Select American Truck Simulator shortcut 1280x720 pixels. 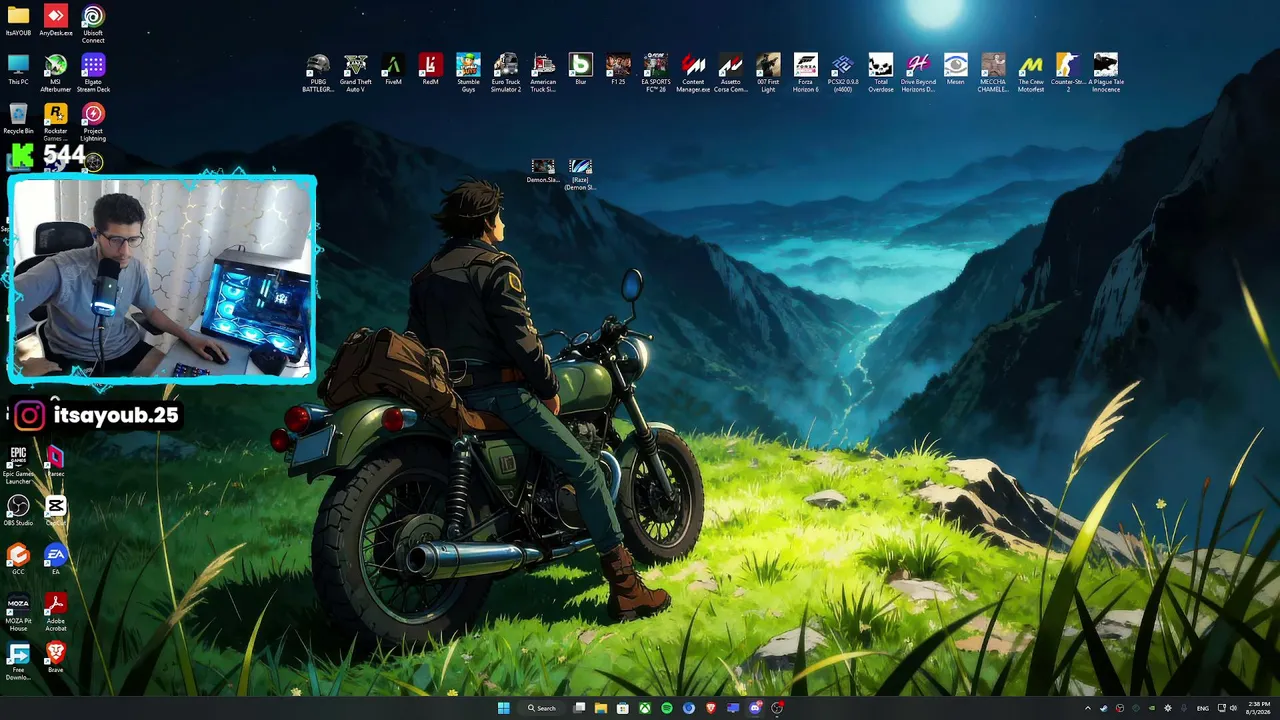click(x=543, y=73)
